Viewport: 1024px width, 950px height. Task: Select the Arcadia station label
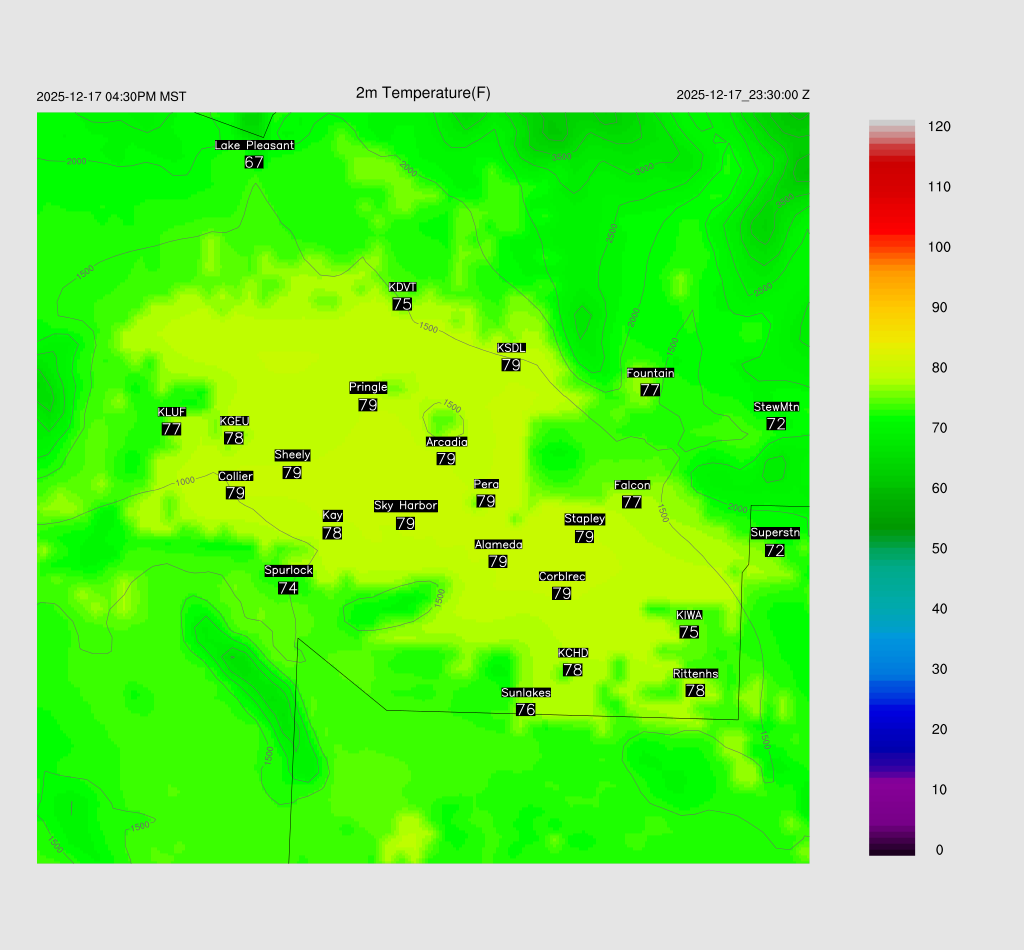[446, 442]
